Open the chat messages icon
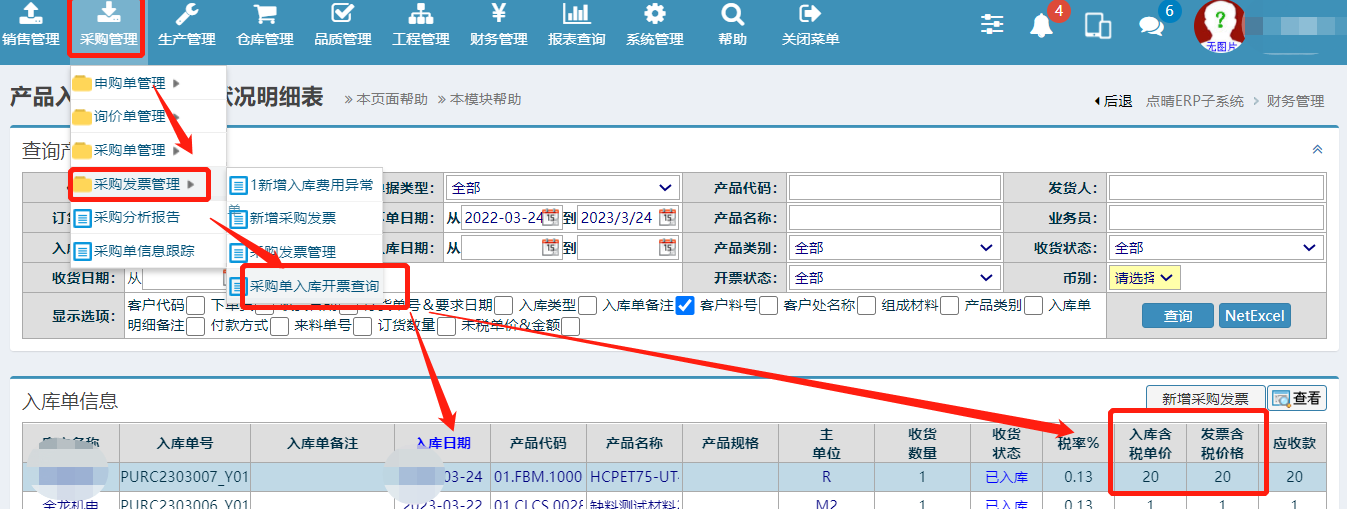1347x509 pixels. (x=1151, y=26)
